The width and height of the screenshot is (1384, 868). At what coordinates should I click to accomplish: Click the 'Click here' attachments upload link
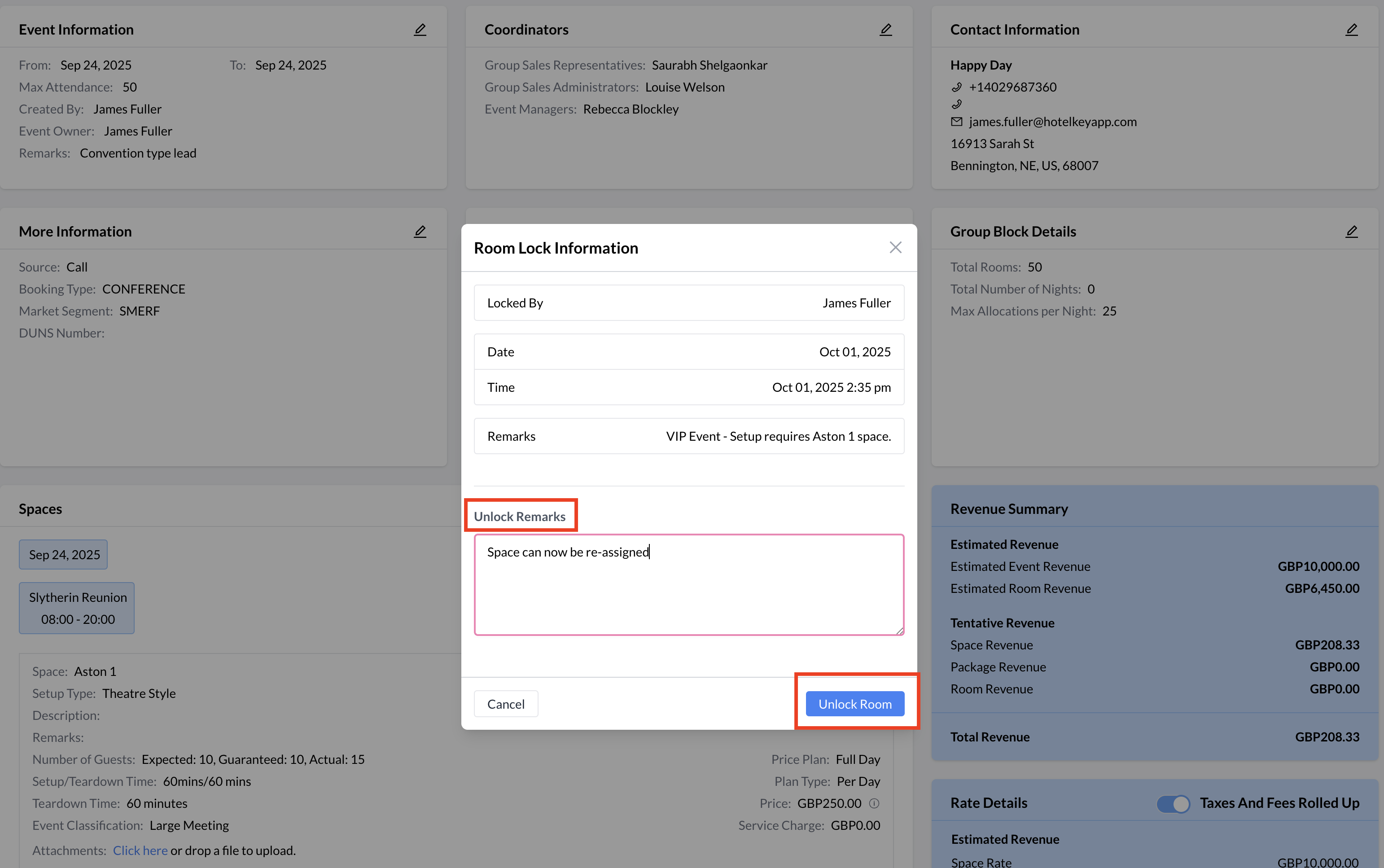[x=140, y=850]
